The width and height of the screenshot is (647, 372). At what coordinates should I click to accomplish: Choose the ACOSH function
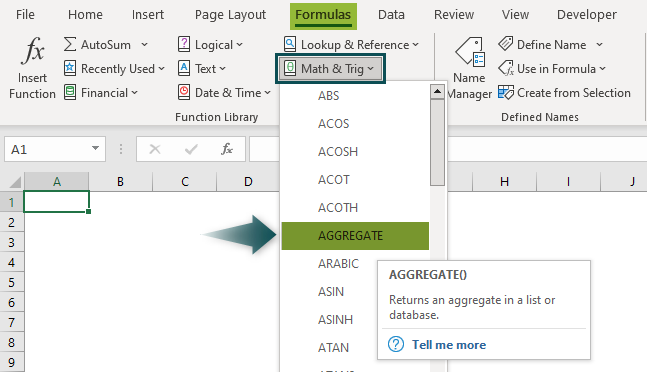(355, 152)
